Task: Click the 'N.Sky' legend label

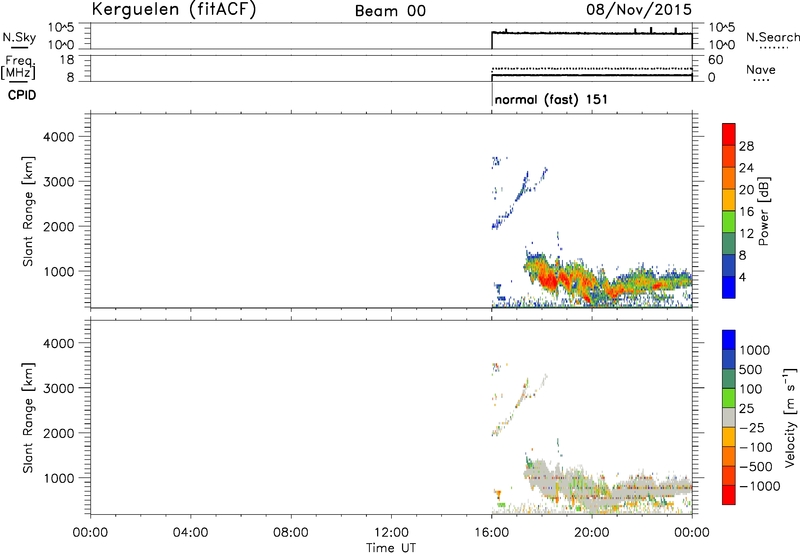Action: coord(19,37)
